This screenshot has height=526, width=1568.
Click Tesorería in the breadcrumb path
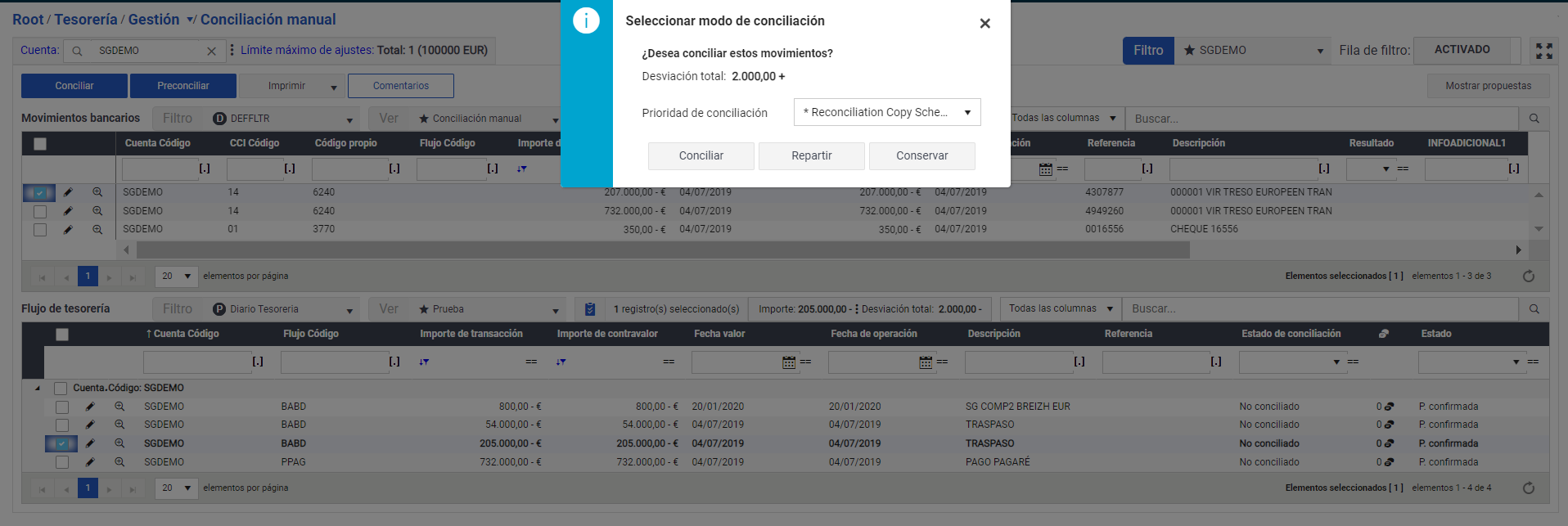tap(86, 20)
